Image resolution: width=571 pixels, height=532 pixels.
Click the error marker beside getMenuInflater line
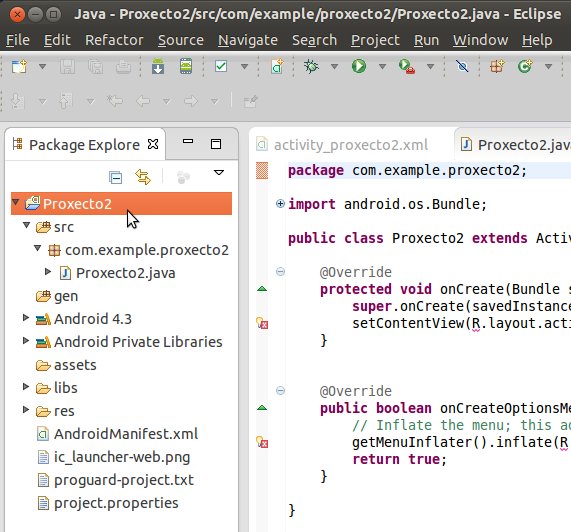click(x=262, y=442)
